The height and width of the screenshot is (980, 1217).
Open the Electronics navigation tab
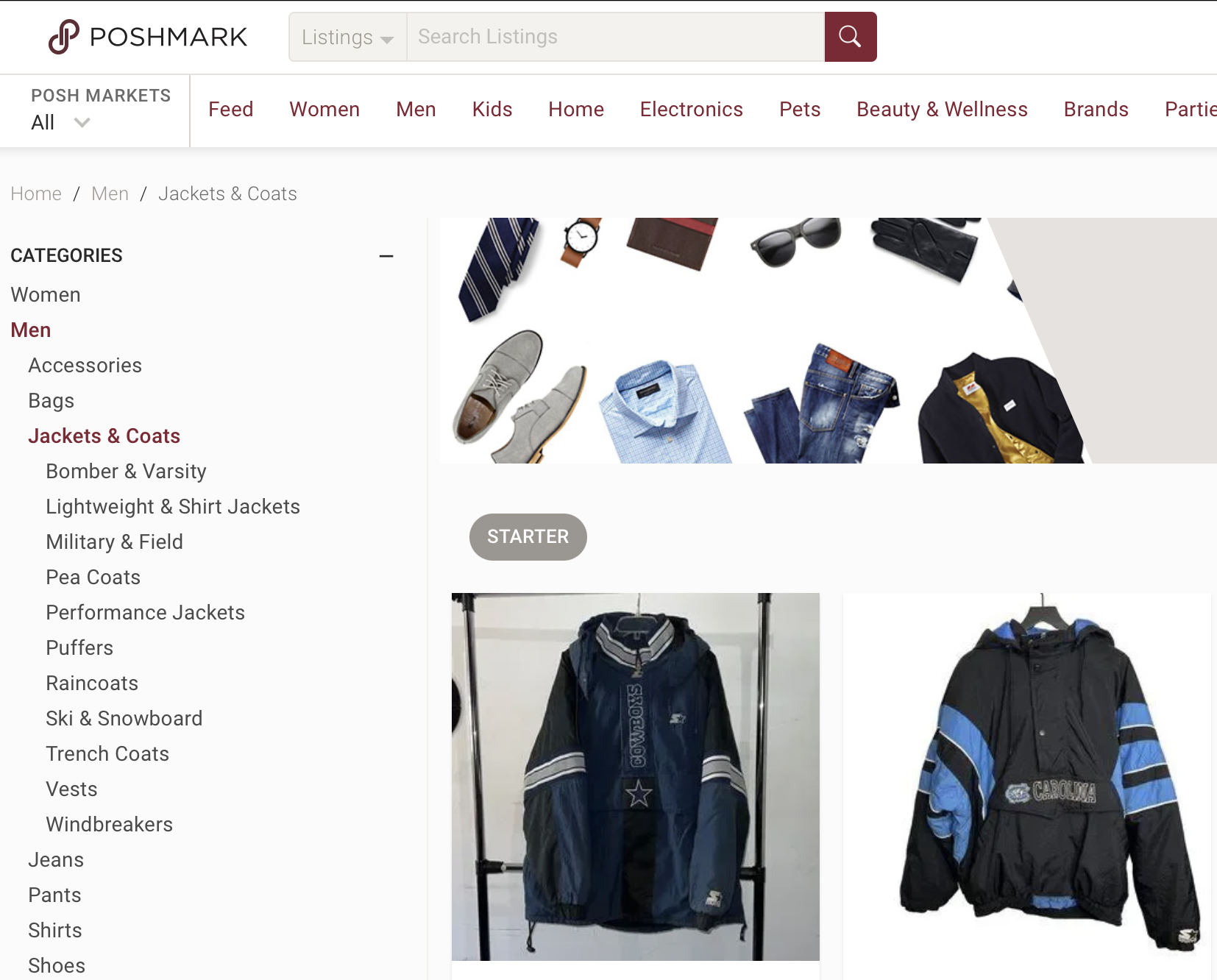(691, 110)
